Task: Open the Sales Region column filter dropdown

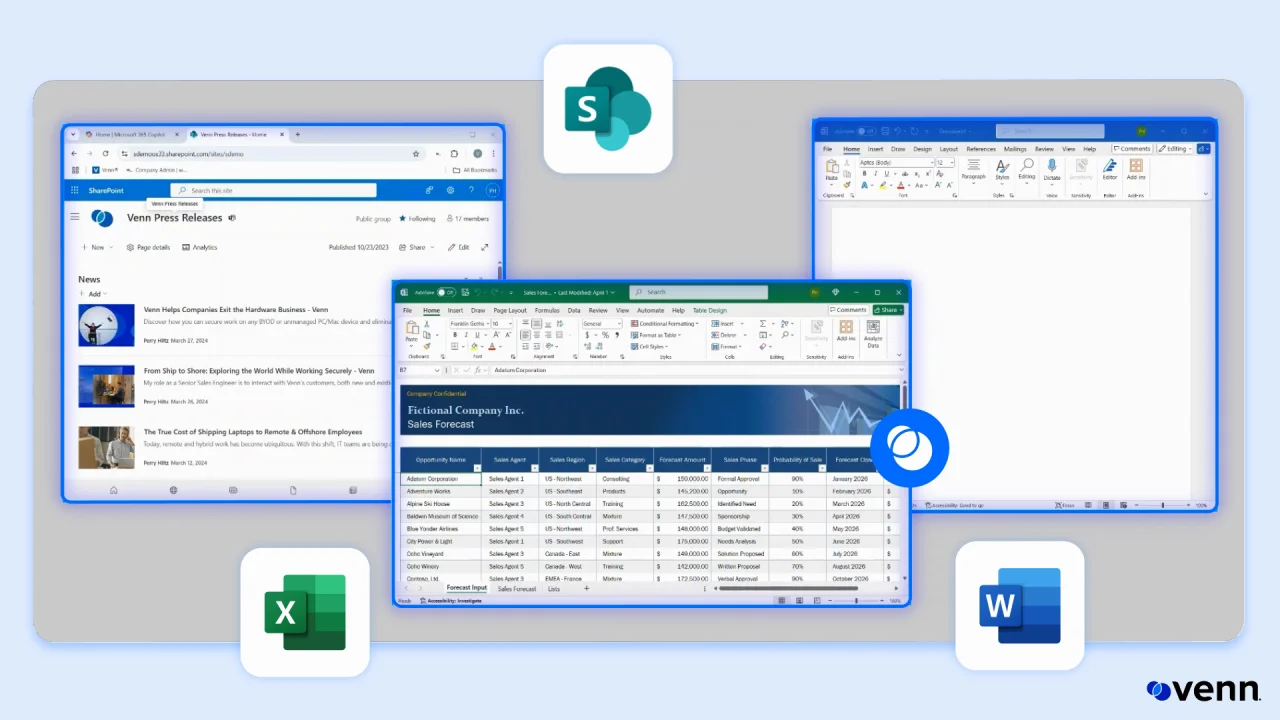Action: click(591, 468)
